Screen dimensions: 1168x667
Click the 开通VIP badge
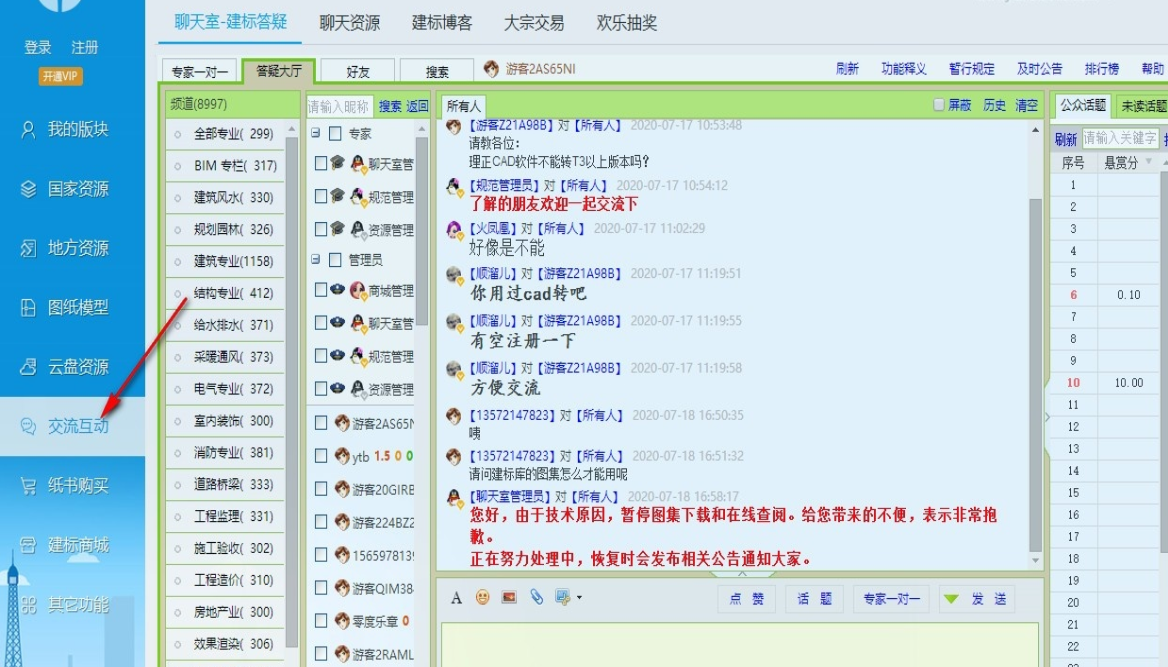point(60,76)
